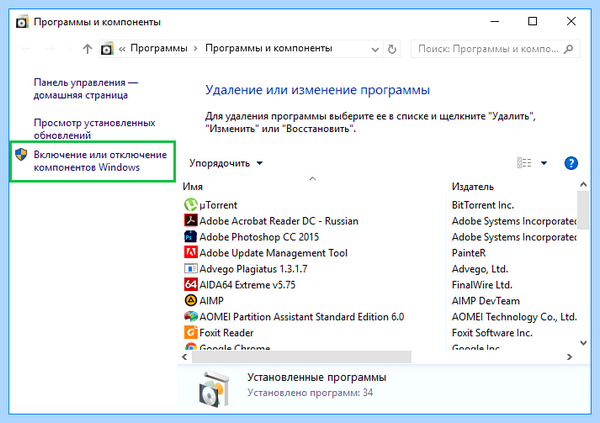Click publisher FinalWire Ltd.
The width and height of the screenshot is (600, 423).
(x=482, y=285)
